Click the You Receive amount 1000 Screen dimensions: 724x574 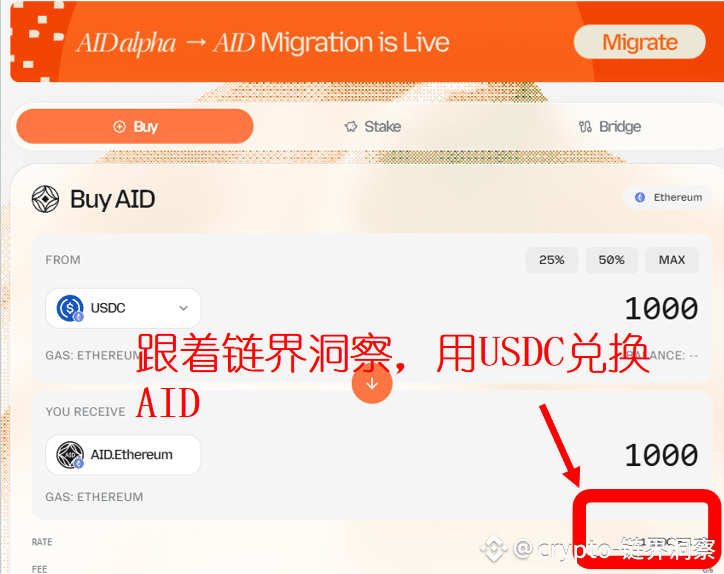tap(661, 455)
